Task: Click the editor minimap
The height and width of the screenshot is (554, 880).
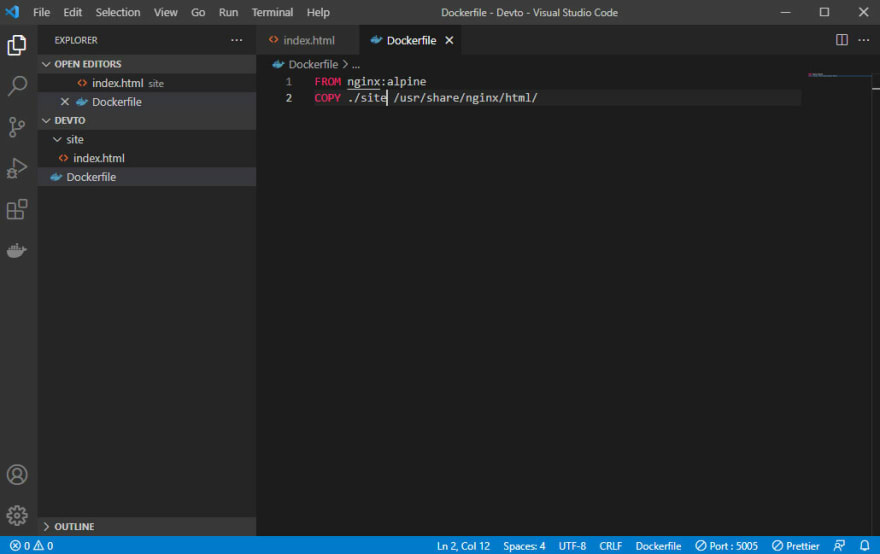Action: tap(839, 75)
